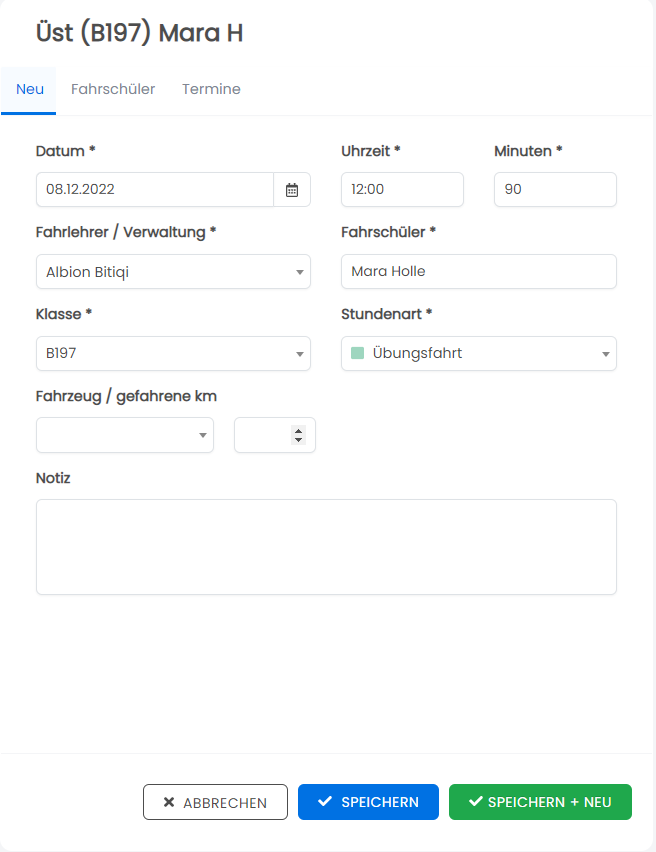Switch to the Neu tab
The image size is (656, 852).
[x=29, y=90]
